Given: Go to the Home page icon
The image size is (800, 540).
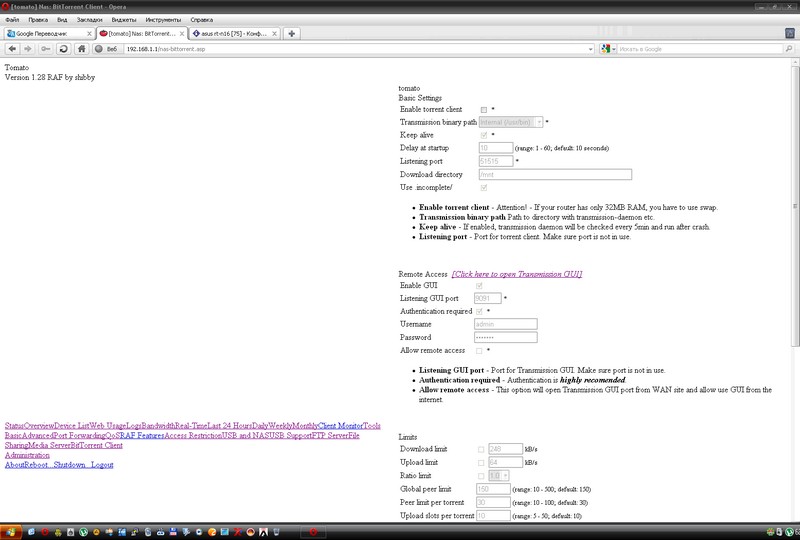Looking at the screenshot, I should pos(82,49).
